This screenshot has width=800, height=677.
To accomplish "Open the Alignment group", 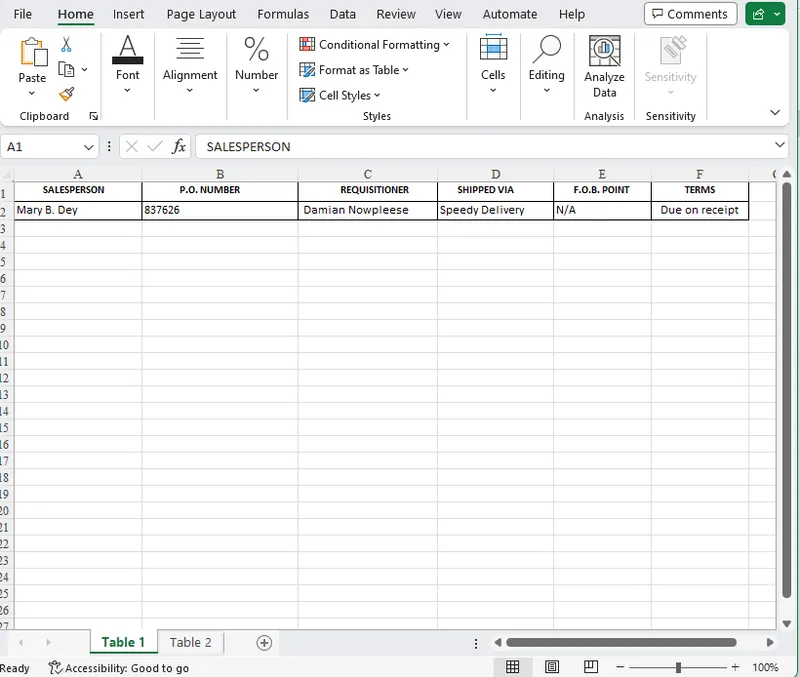I will (x=190, y=64).
